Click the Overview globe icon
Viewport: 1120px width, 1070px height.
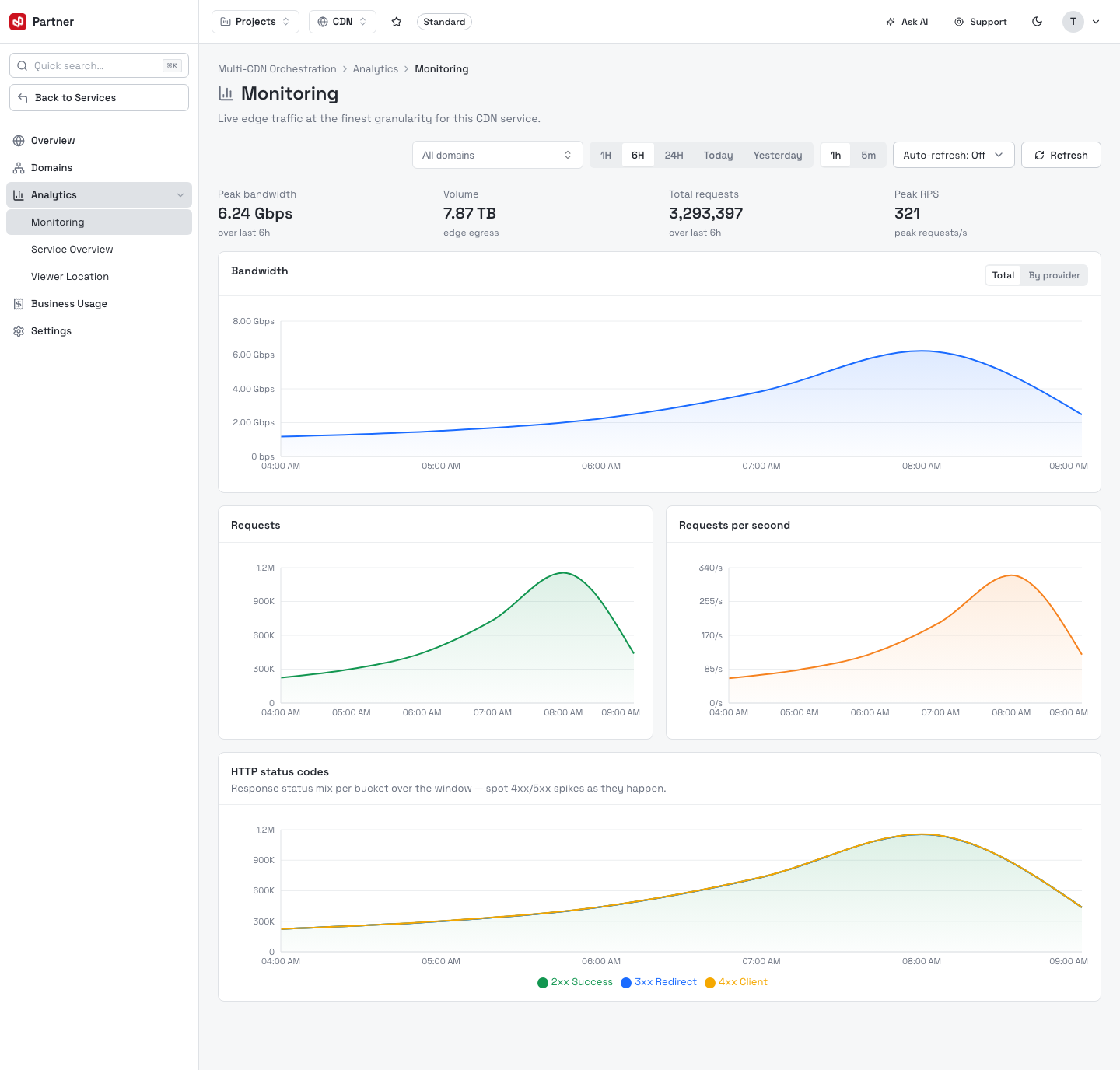(x=19, y=141)
